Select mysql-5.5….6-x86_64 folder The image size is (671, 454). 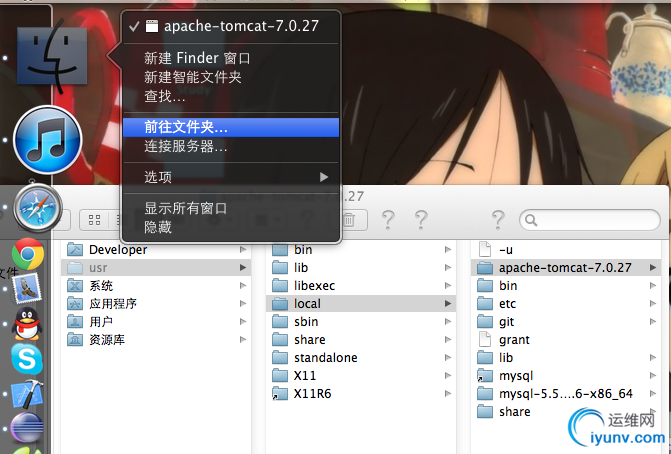[566, 393]
